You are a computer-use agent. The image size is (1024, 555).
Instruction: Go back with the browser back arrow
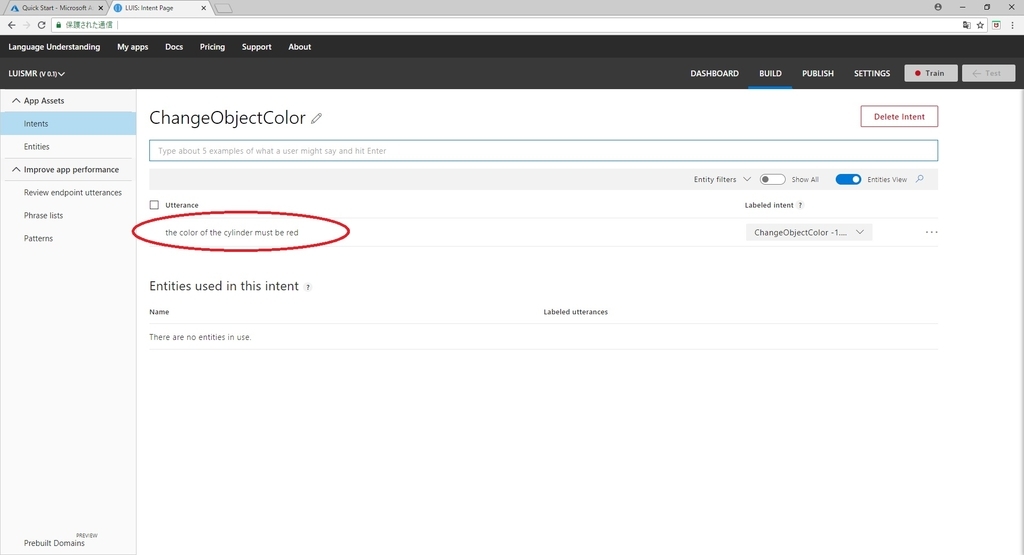pos(11,25)
